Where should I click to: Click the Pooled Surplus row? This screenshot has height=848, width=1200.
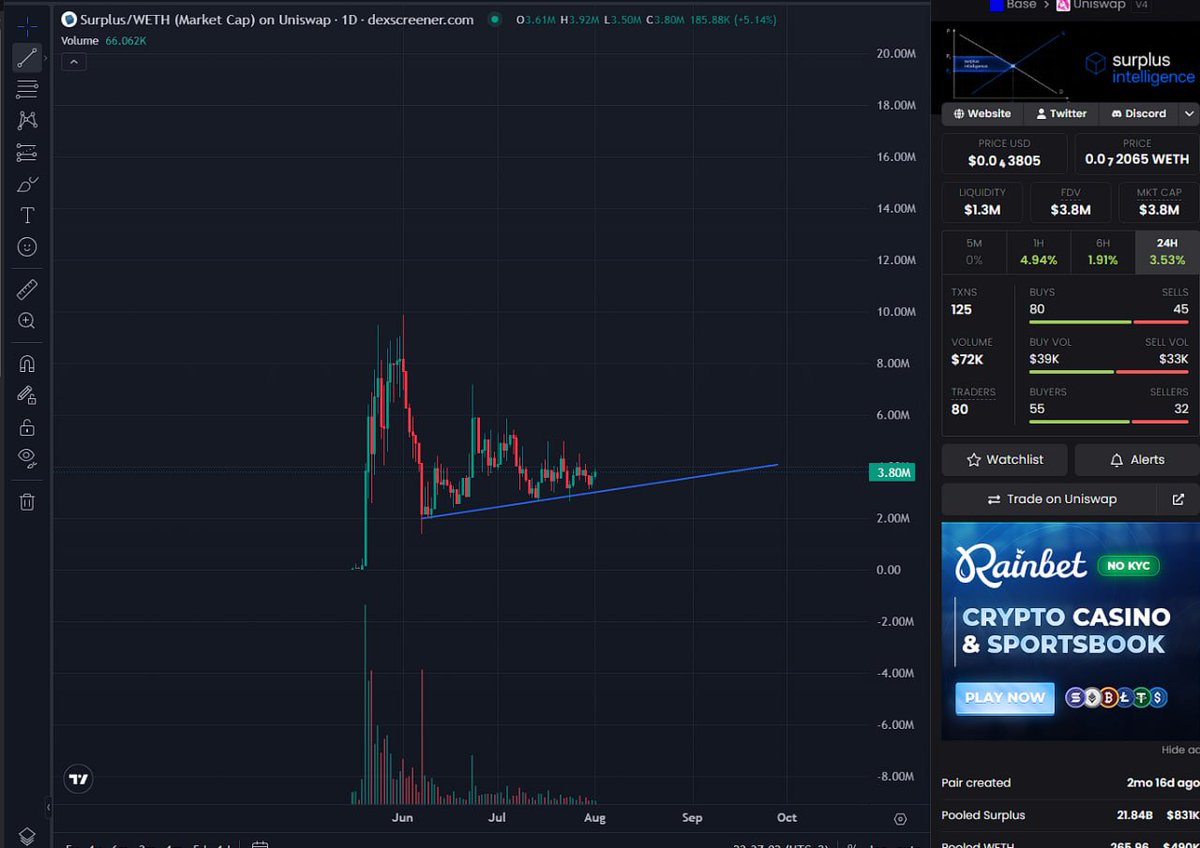point(1070,815)
